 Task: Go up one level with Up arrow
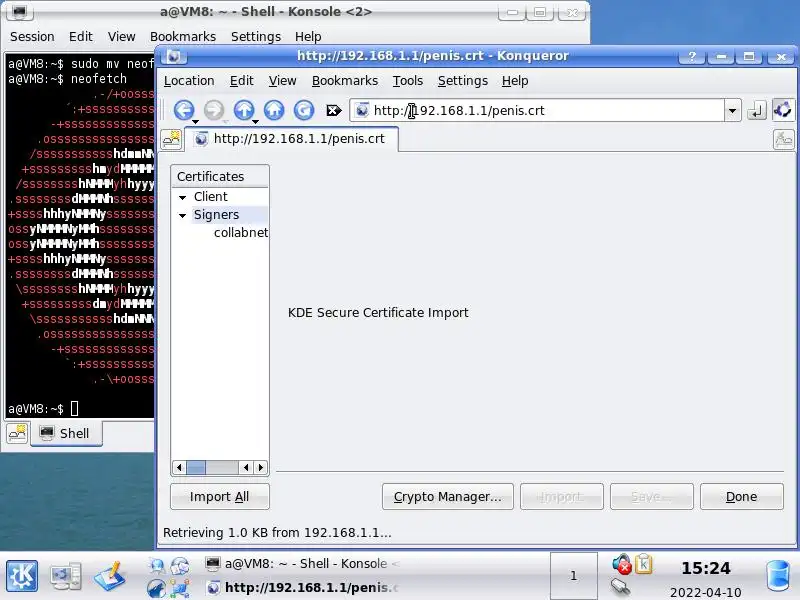[243, 110]
